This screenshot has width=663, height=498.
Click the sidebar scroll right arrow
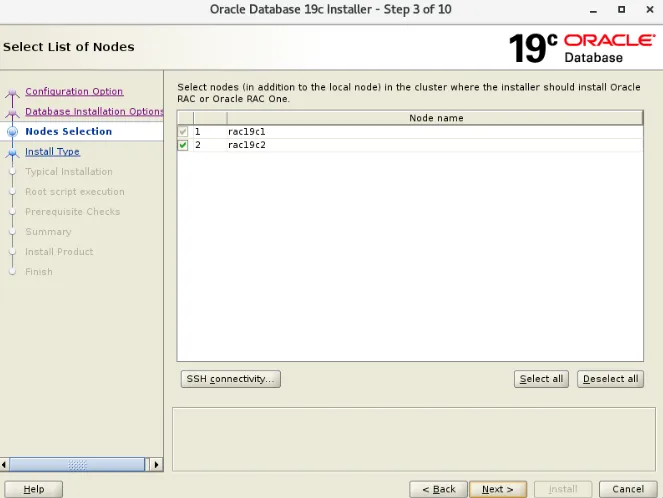pos(156,465)
